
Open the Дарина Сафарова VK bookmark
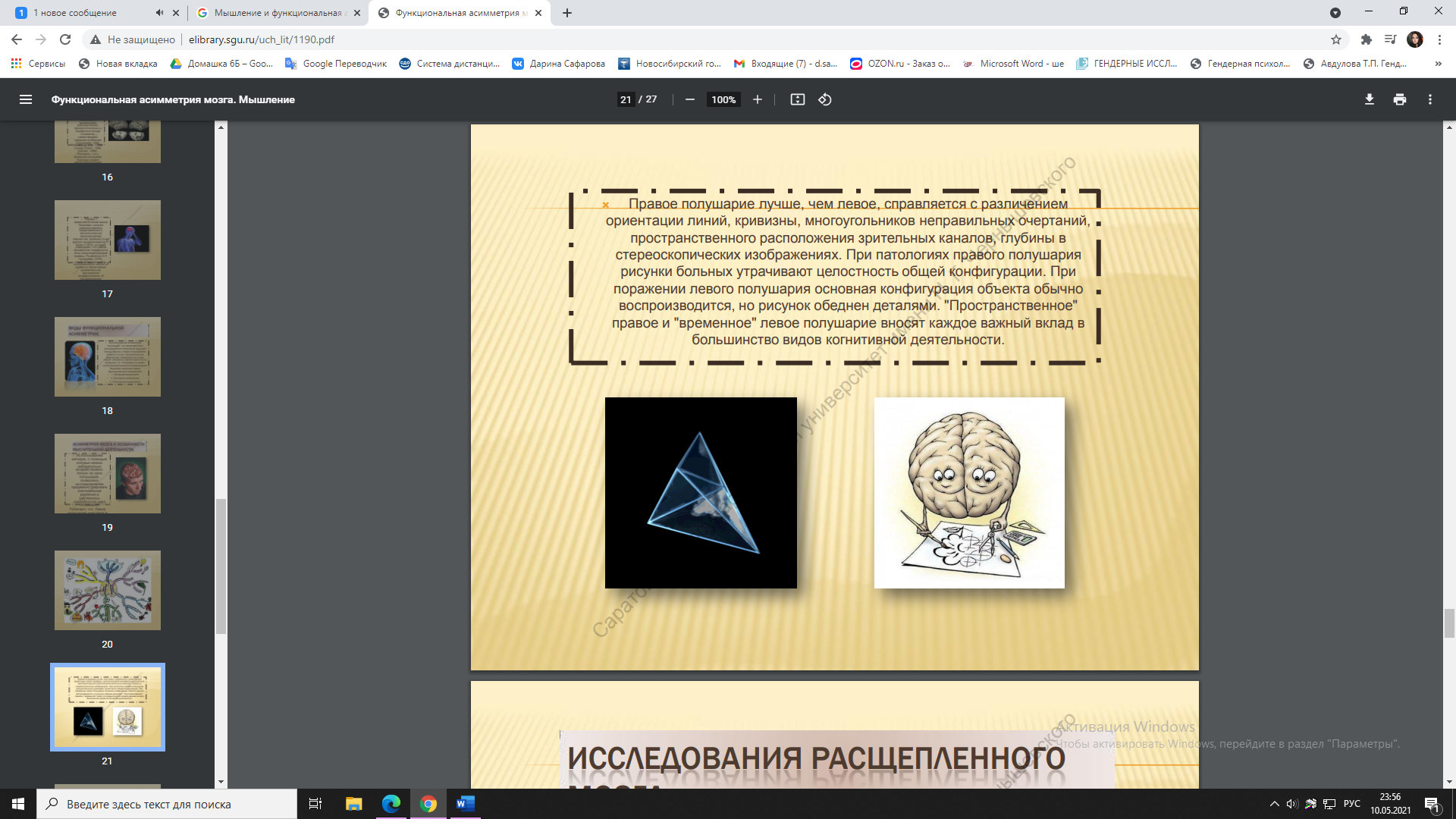point(559,64)
